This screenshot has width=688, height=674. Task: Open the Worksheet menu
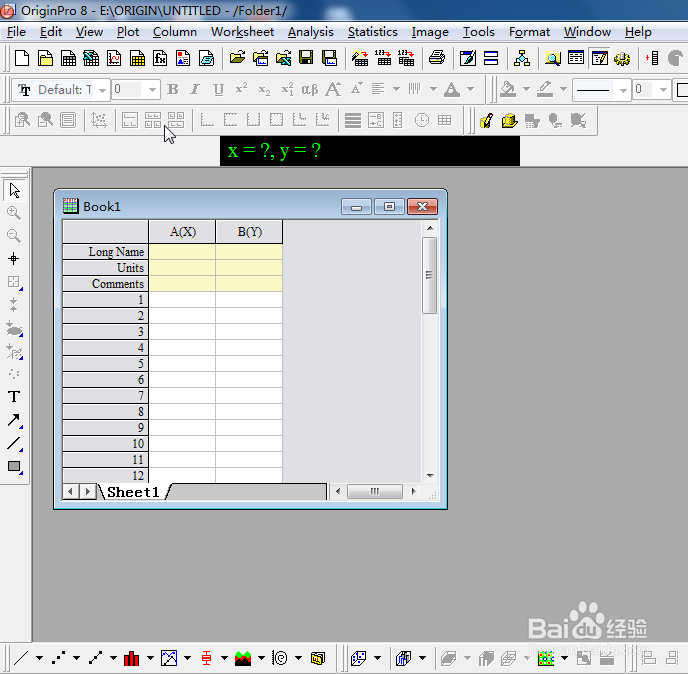(x=242, y=32)
